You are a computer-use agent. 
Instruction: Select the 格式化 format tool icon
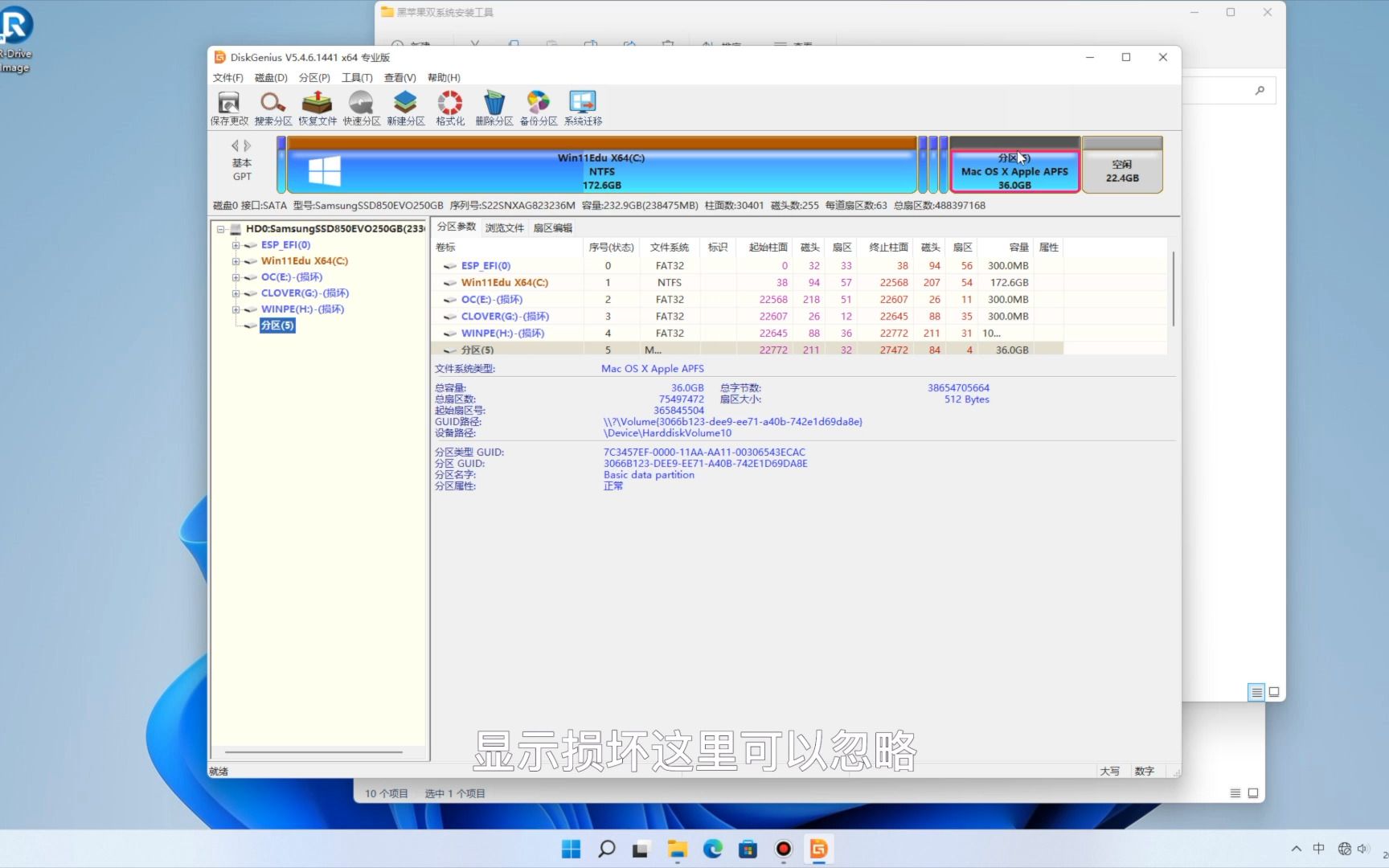pyautogui.click(x=450, y=108)
